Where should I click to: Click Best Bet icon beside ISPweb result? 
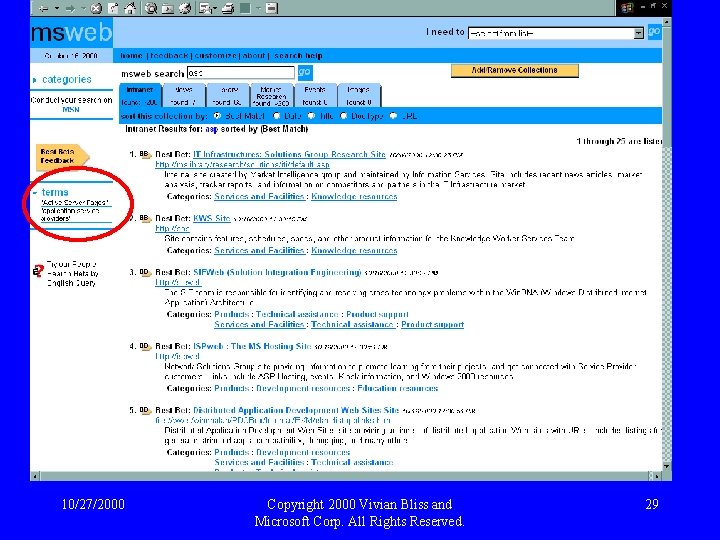(x=145, y=346)
